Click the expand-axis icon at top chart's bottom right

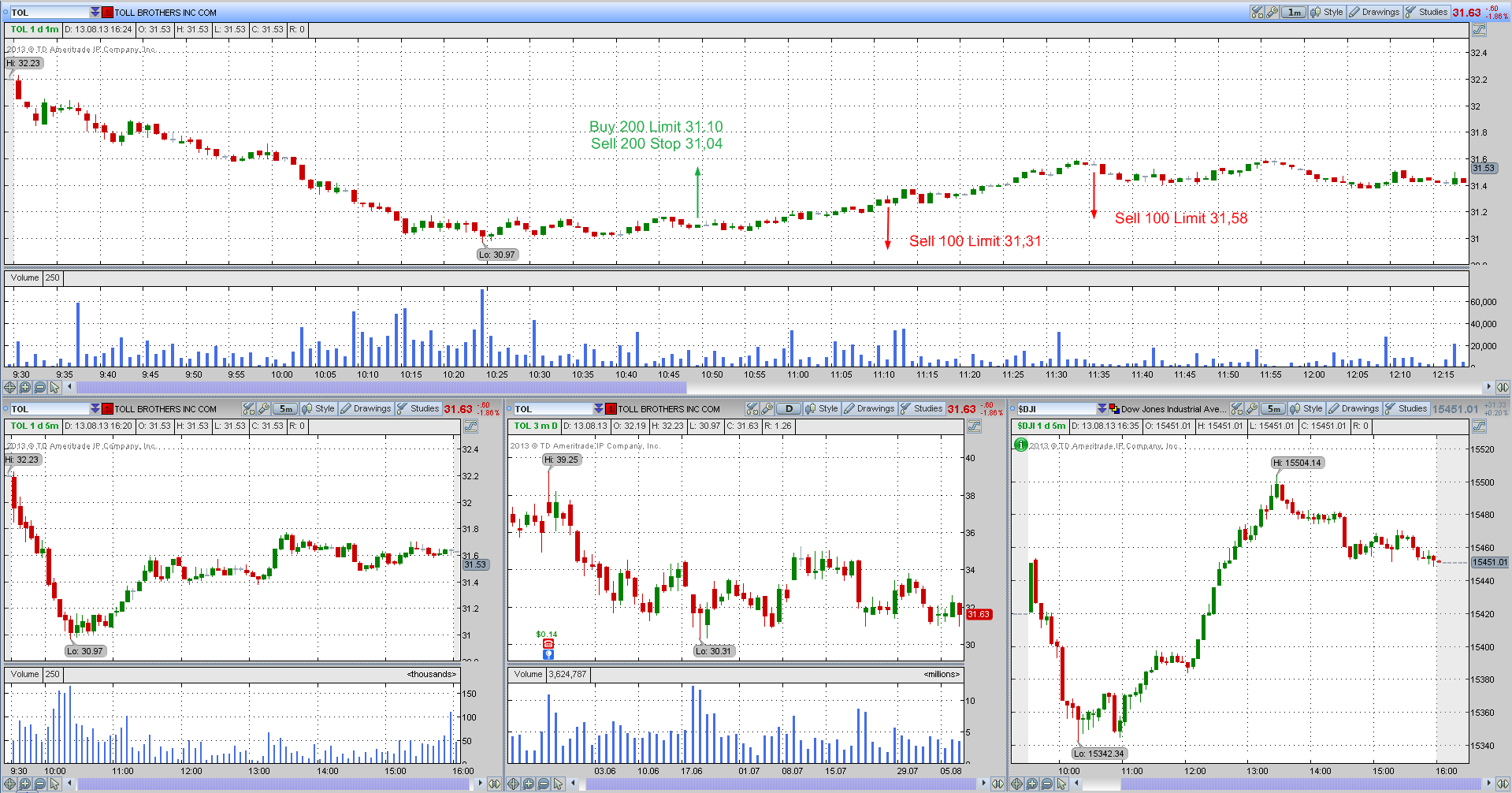click(1503, 387)
